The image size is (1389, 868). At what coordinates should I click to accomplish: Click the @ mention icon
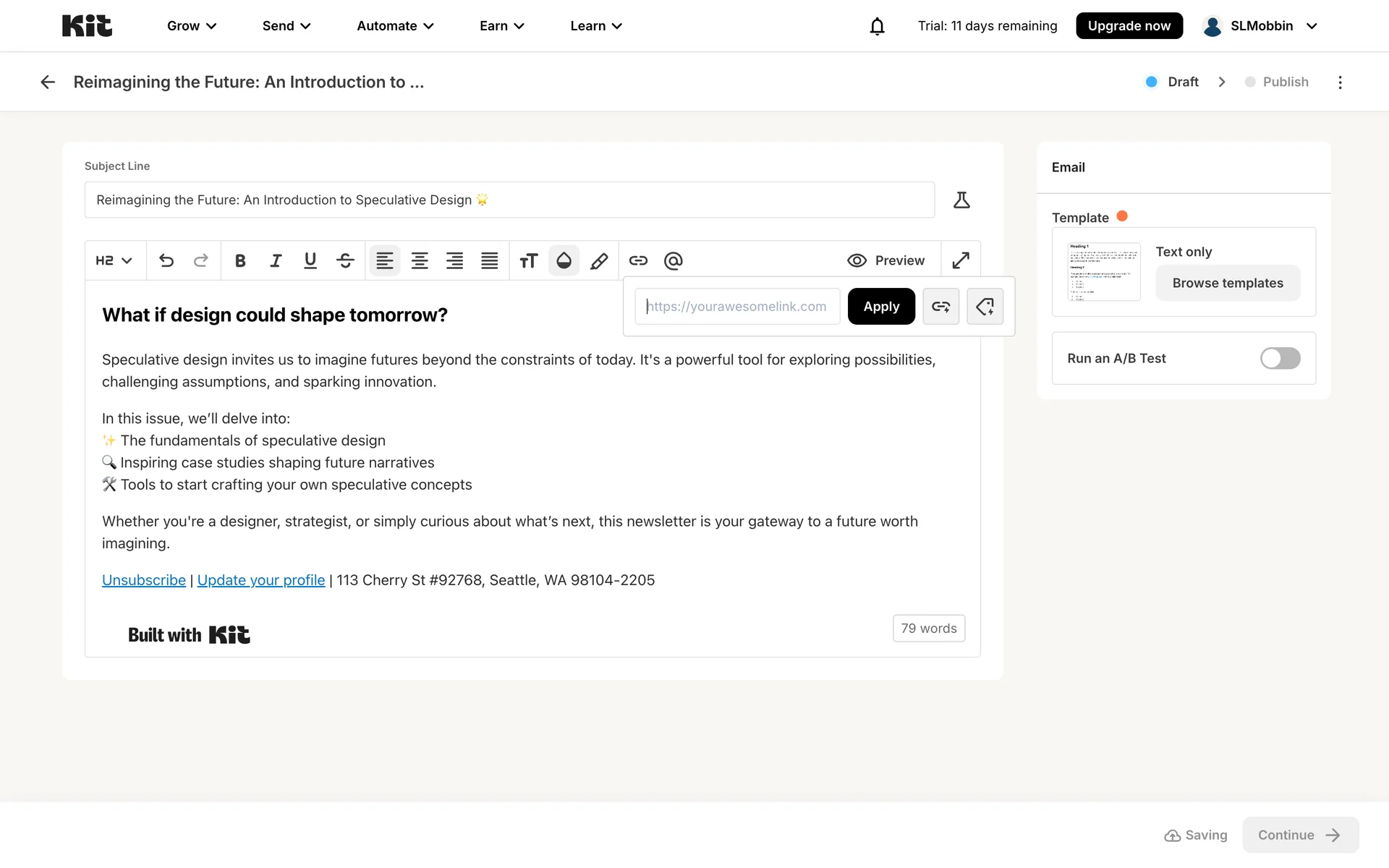(x=673, y=260)
